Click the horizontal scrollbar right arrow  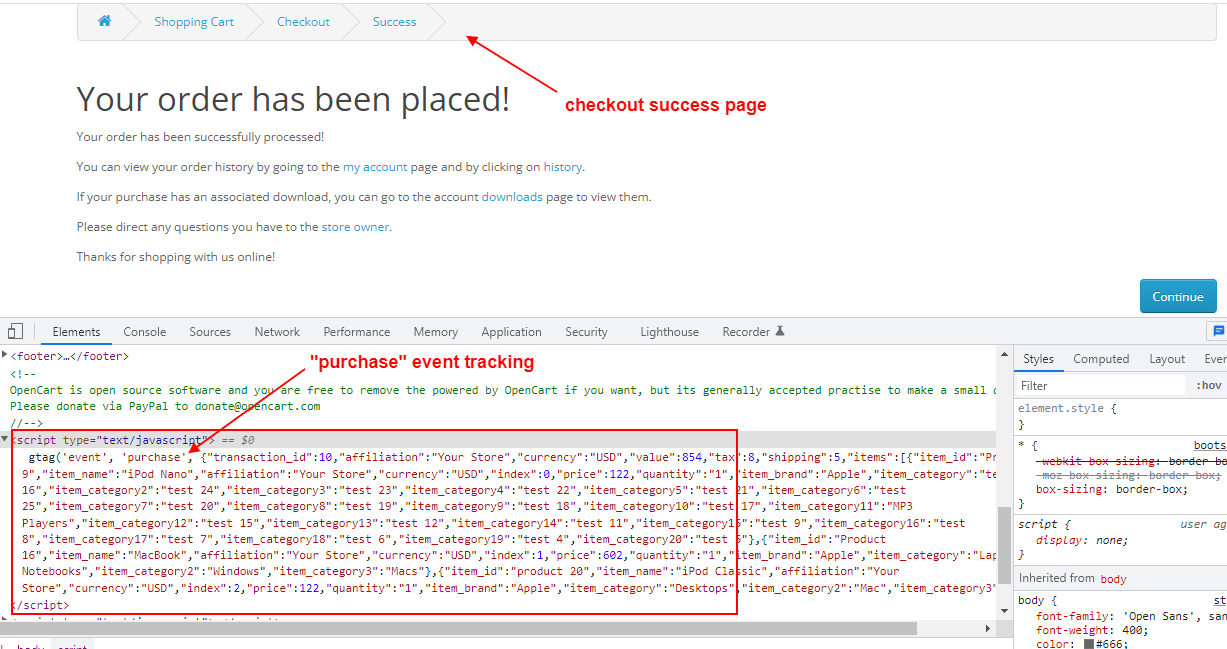tap(989, 628)
